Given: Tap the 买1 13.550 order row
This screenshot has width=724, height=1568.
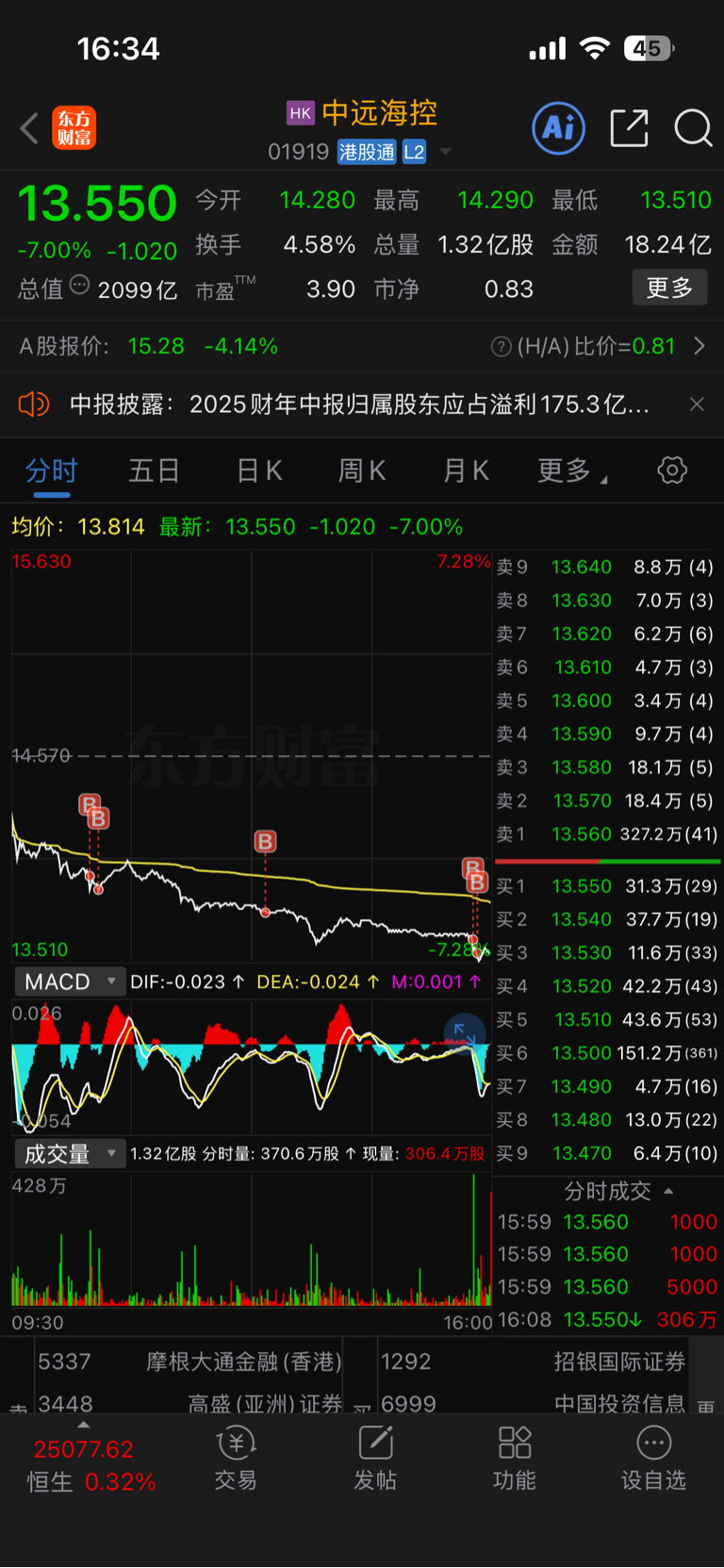Looking at the screenshot, I should pyautogui.click(x=607, y=886).
